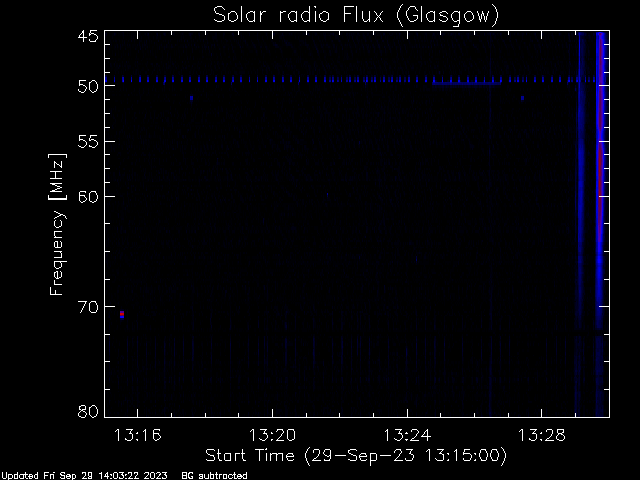Click the horizontal blue bar just below 50 MHz
Image resolution: width=640 pixels, height=480 pixels.
(467, 83)
